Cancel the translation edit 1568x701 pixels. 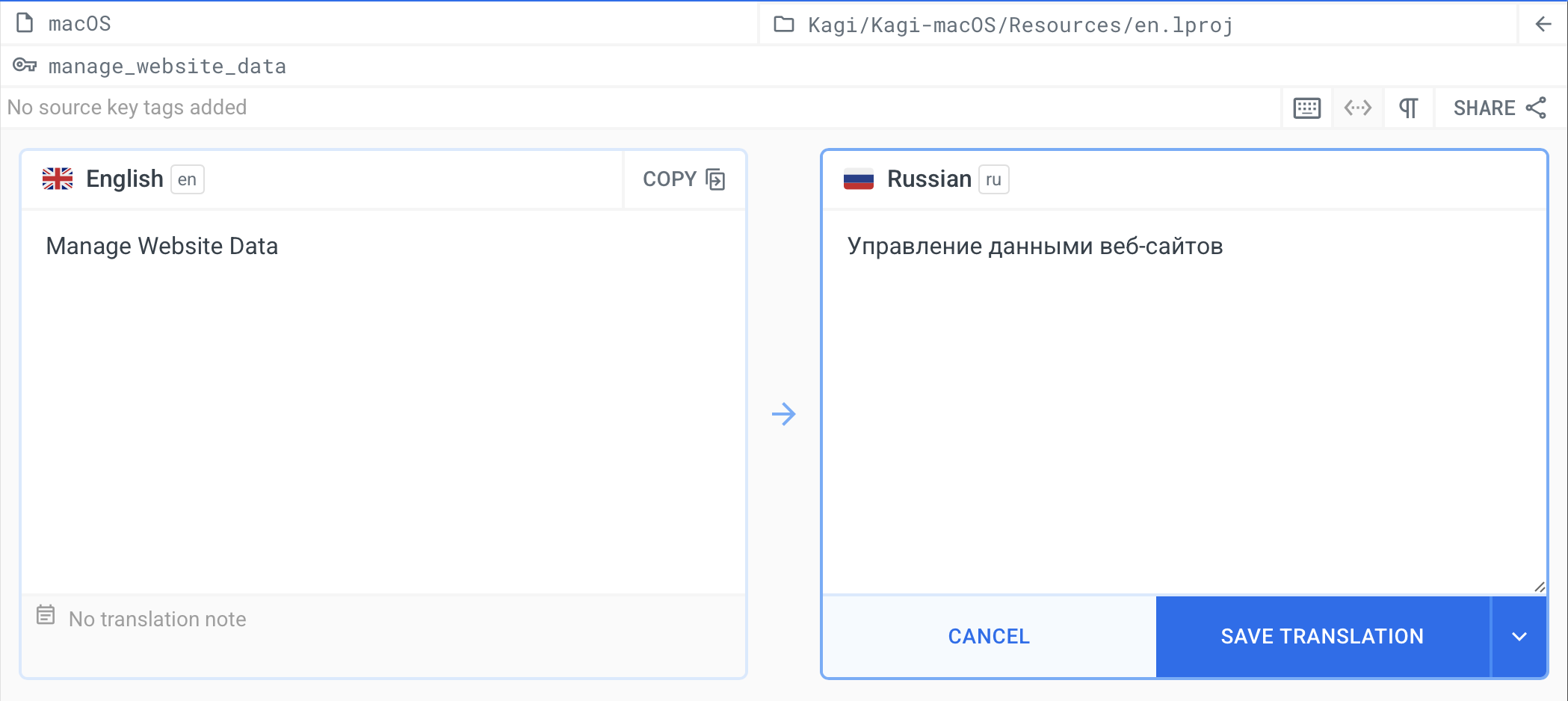(988, 637)
